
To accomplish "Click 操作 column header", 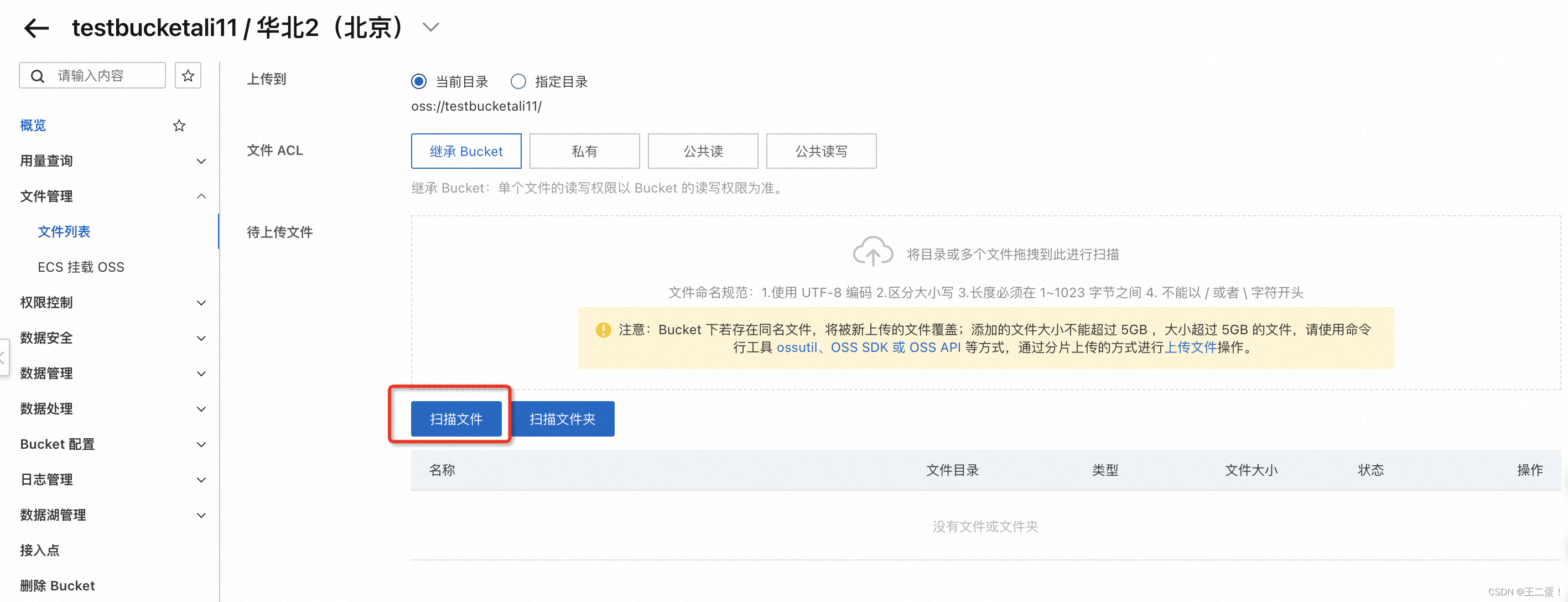I will click(1530, 470).
